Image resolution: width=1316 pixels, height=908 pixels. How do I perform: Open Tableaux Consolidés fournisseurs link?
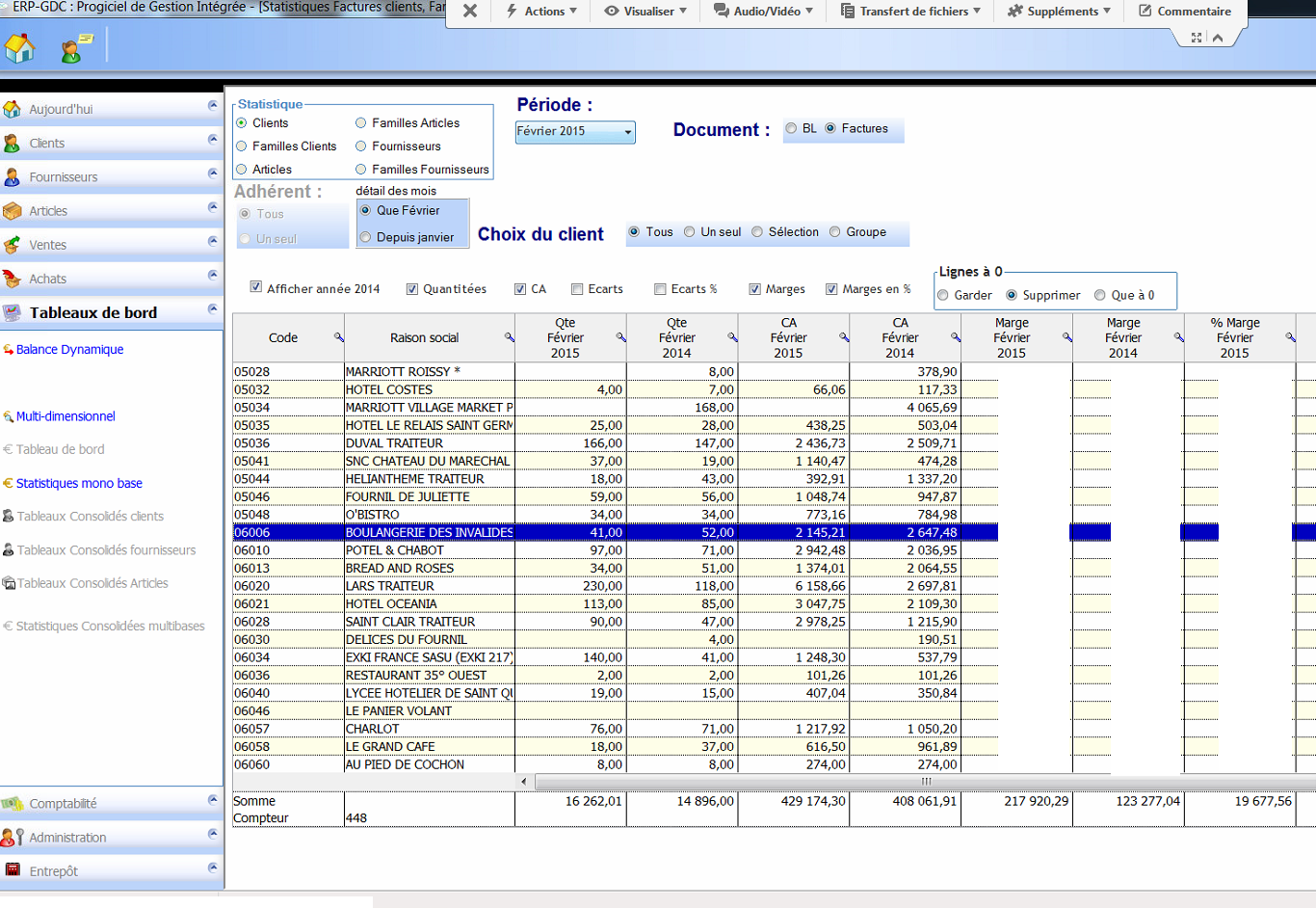click(106, 550)
